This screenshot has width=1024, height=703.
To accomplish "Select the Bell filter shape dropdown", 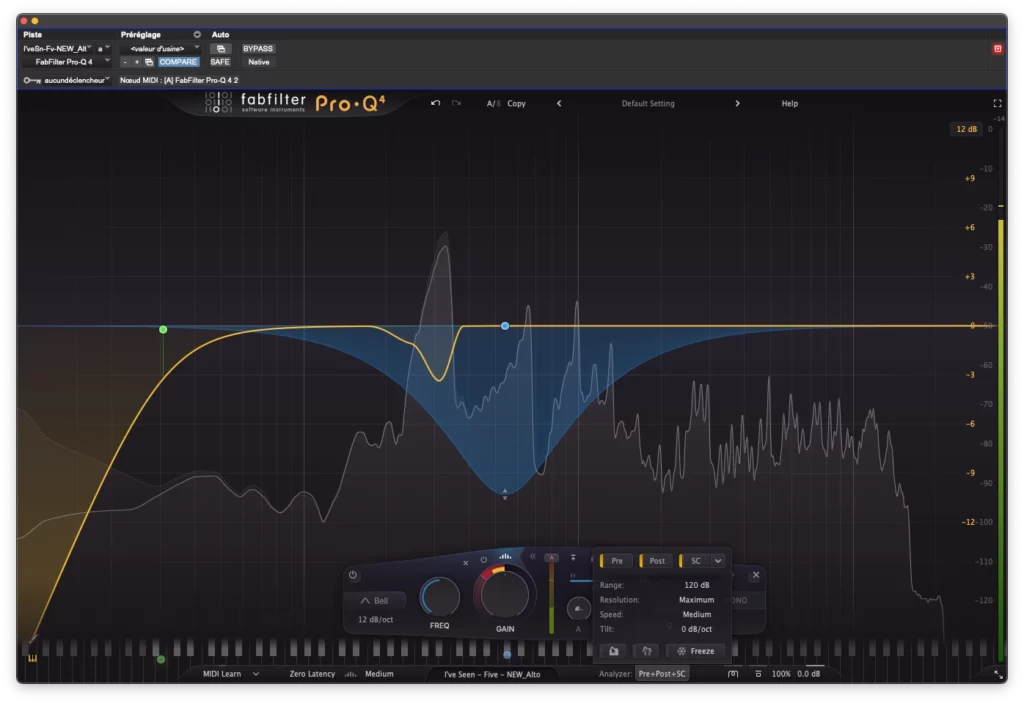I will [375, 600].
